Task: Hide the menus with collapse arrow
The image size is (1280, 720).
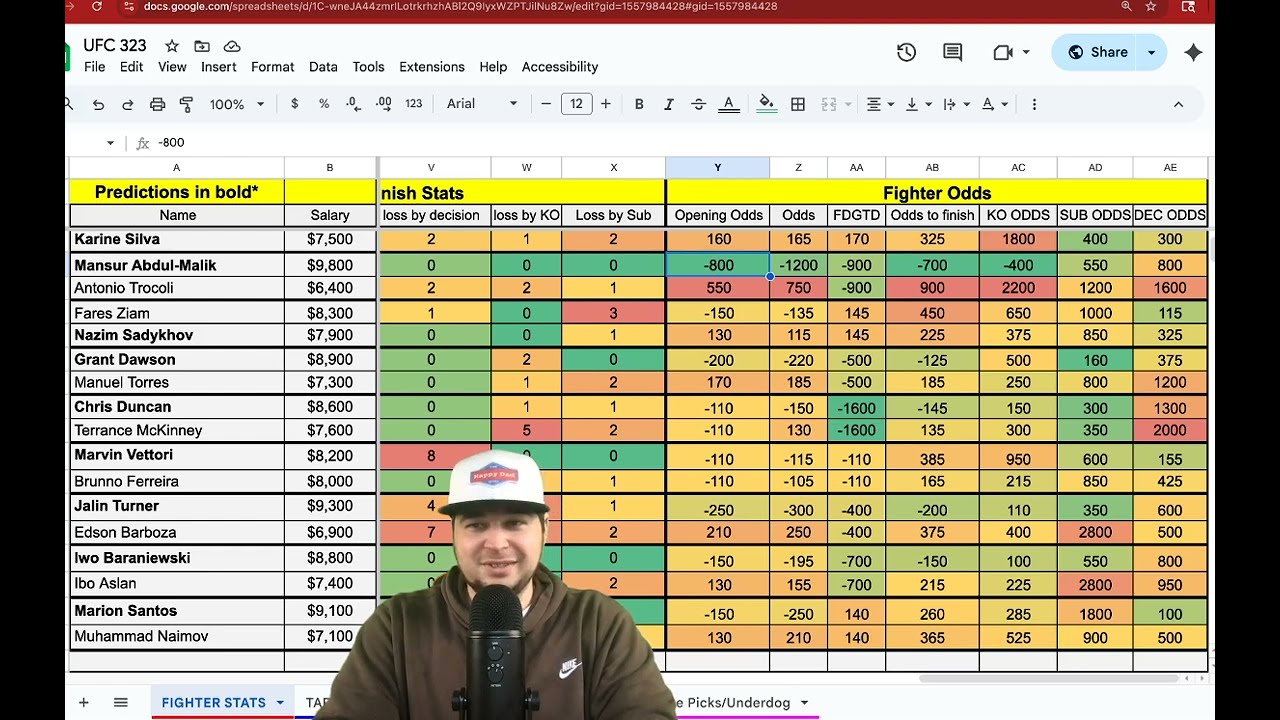Action: click(x=1178, y=104)
